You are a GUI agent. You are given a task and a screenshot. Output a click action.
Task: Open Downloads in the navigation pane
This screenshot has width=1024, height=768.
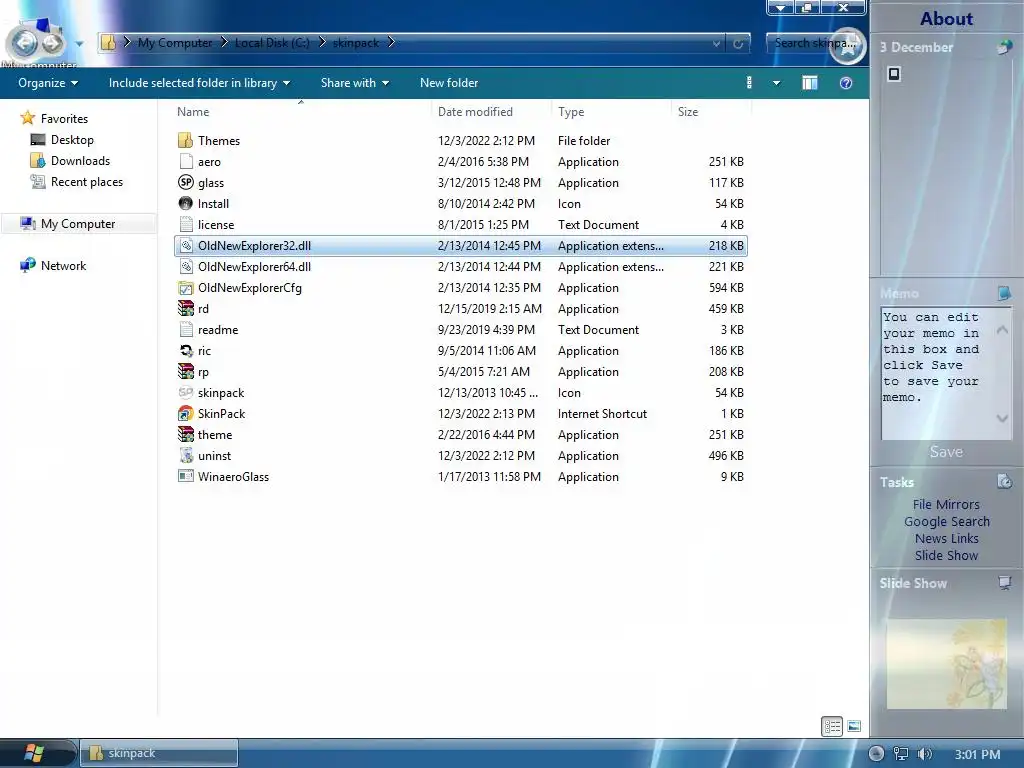pos(80,161)
